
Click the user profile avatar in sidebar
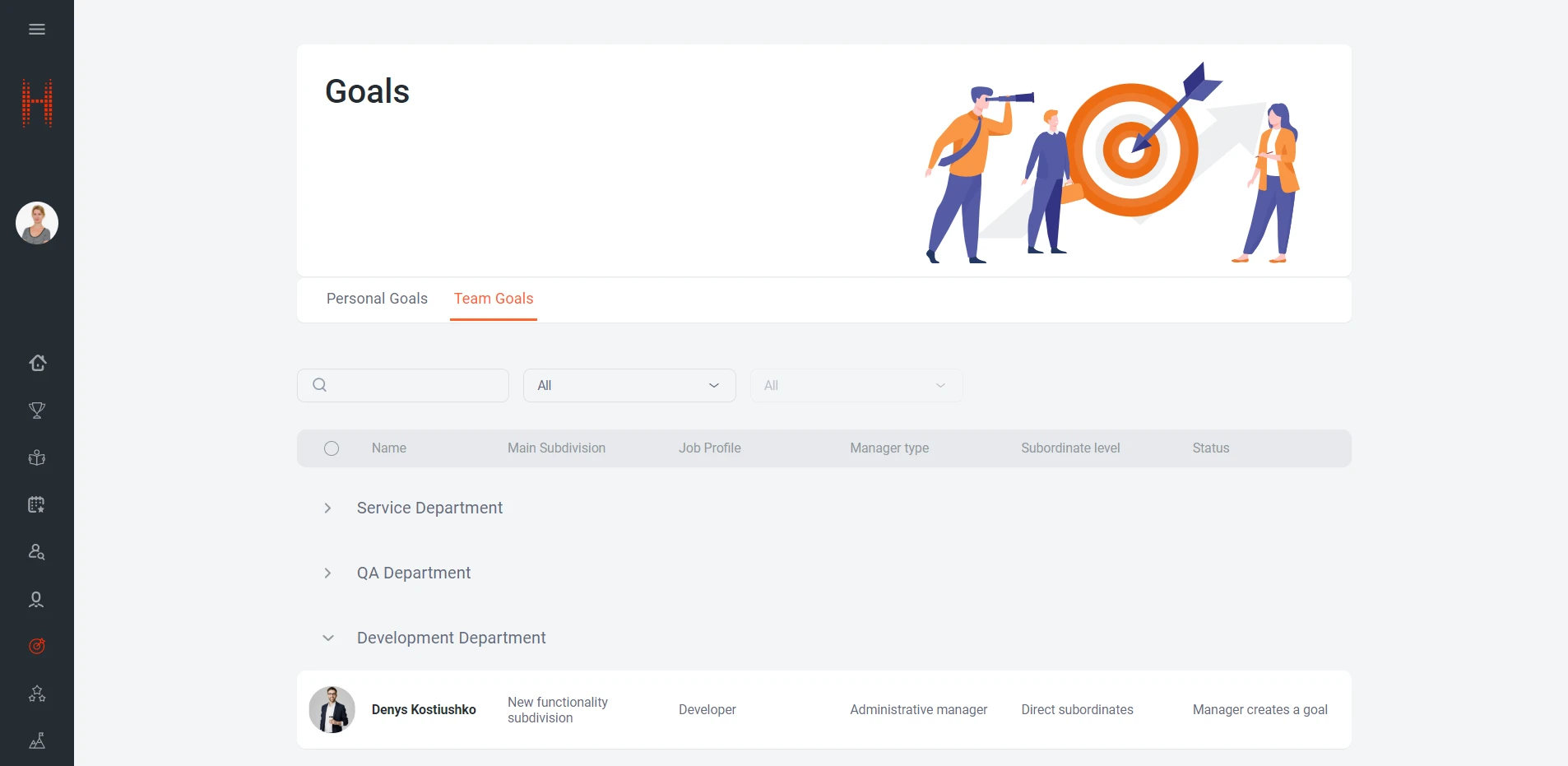(x=37, y=223)
